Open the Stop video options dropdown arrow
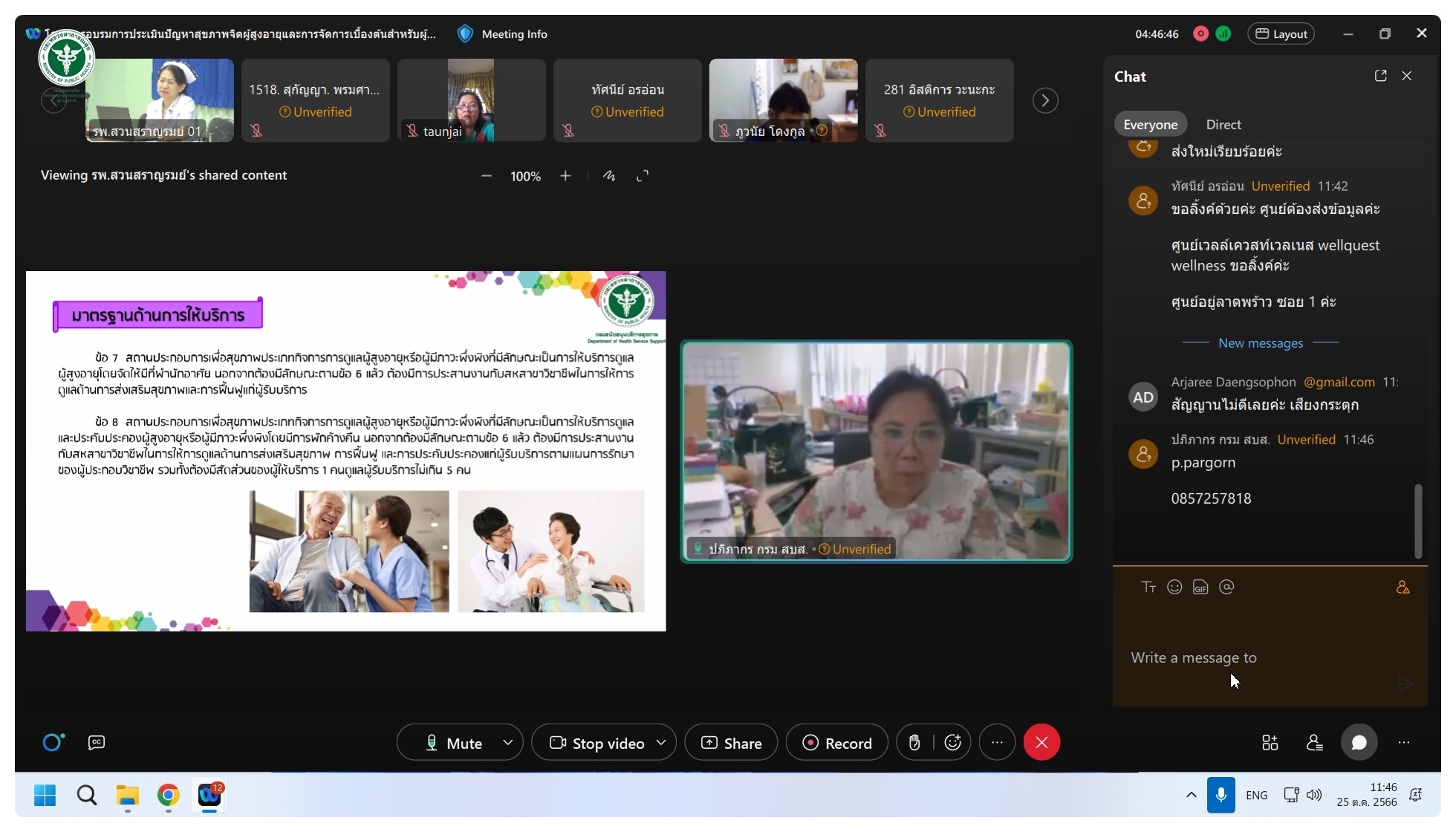Image resolution: width=1456 pixels, height=832 pixels. [x=662, y=743]
